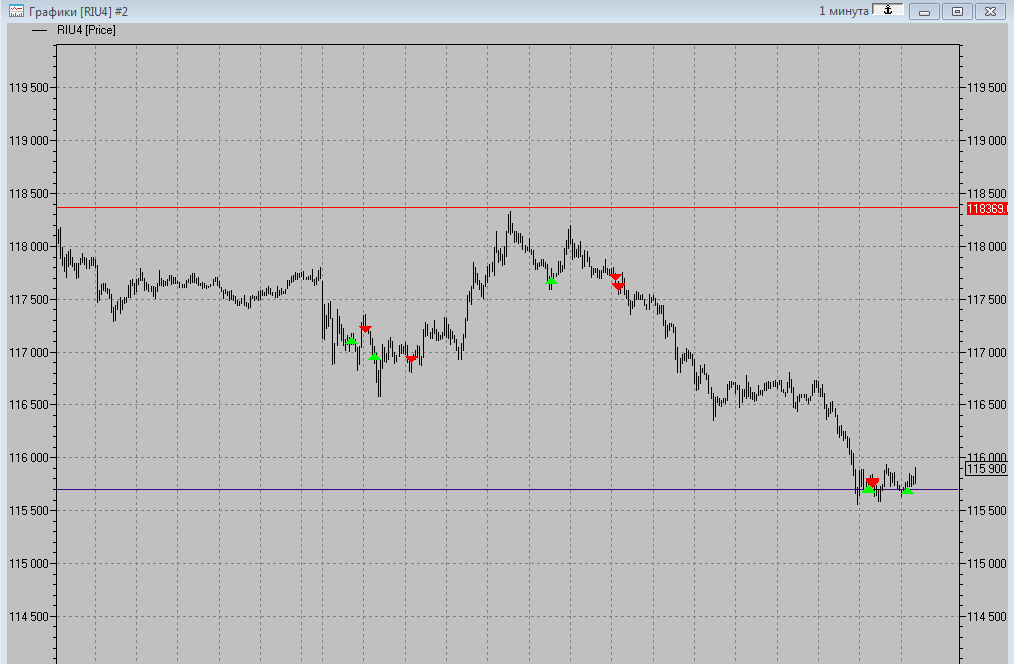Click the last green buy triangle at chart end
This screenshot has height=664, width=1014.
click(907, 491)
